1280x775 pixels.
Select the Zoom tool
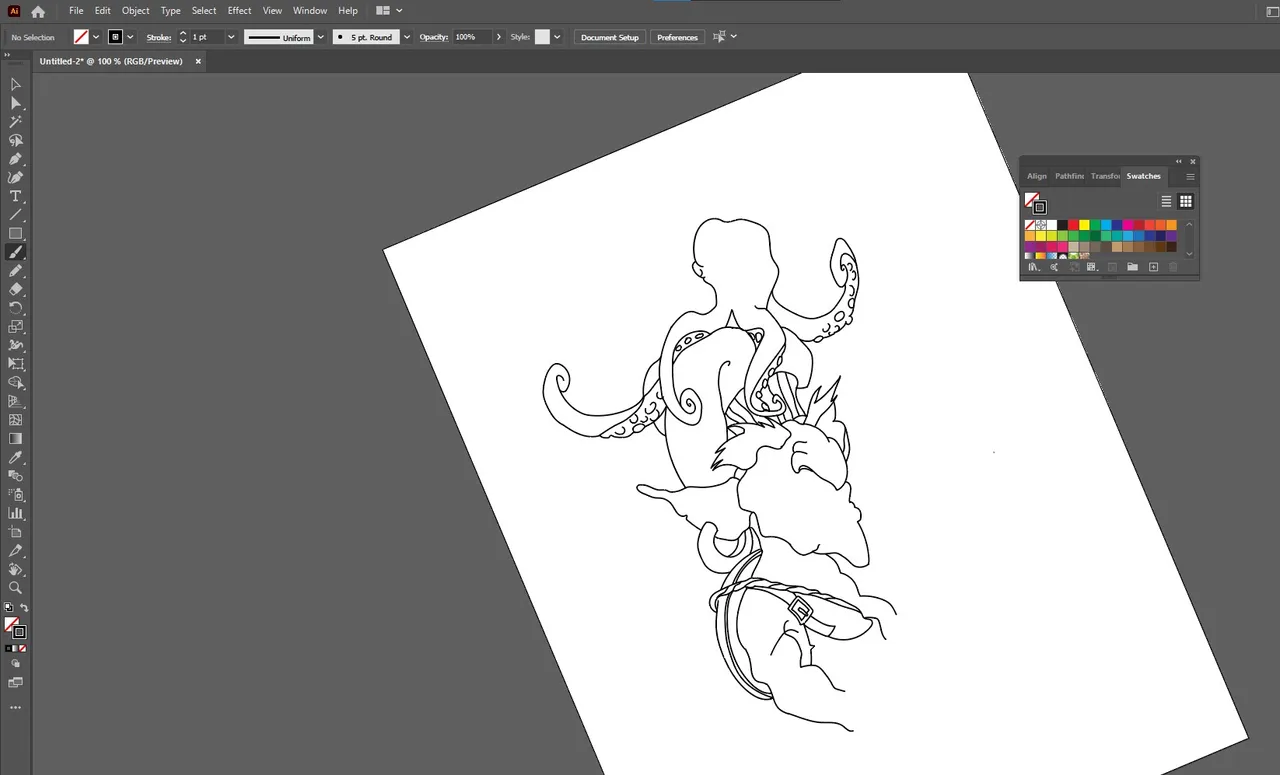pyautogui.click(x=16, y=588)
